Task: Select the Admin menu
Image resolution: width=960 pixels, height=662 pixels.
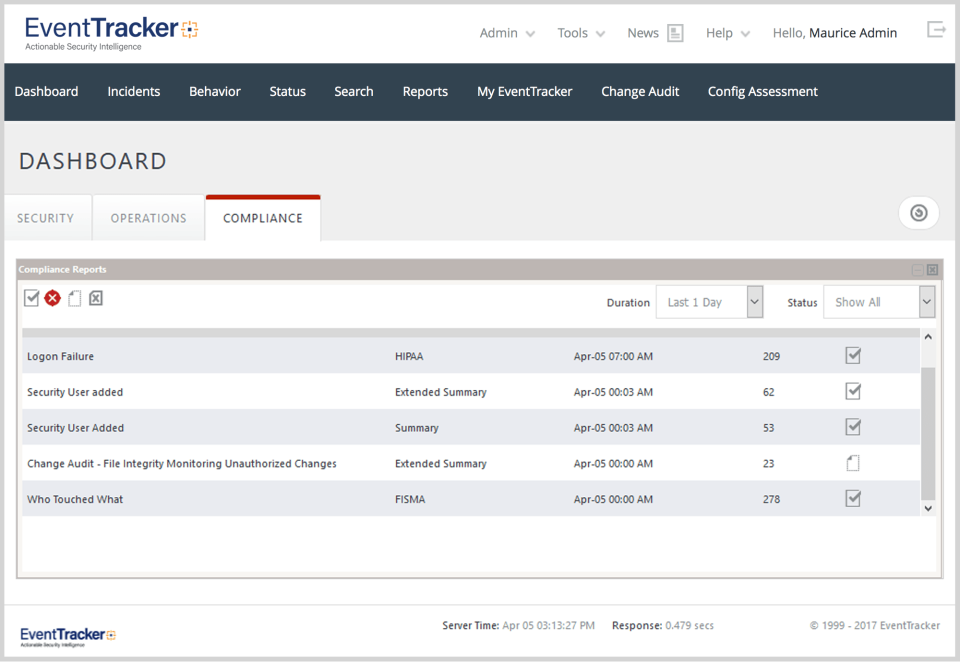Action: 506,32
